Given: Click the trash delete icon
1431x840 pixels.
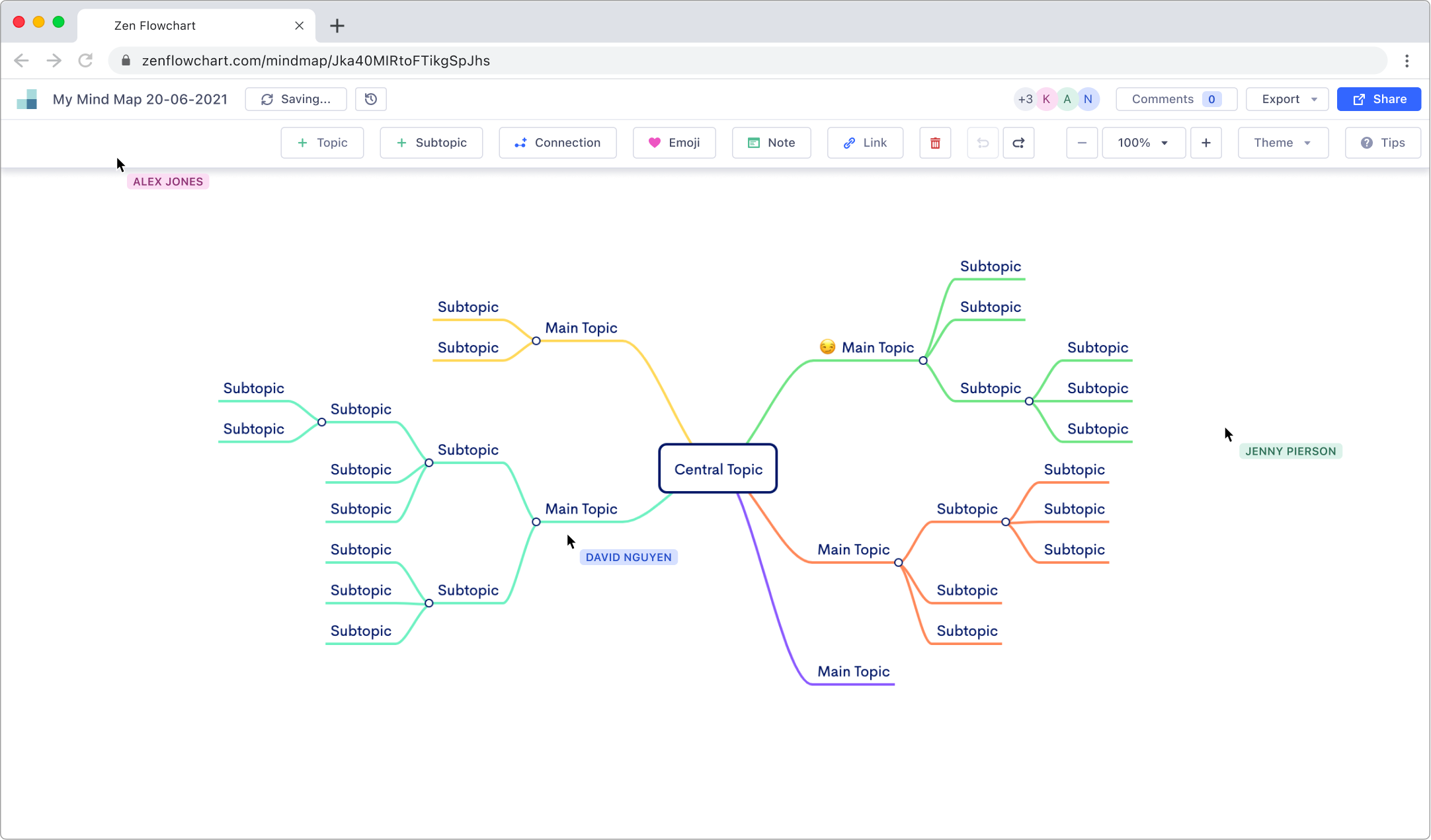Looking at the screenshot, I should click(x=935, y=143).
